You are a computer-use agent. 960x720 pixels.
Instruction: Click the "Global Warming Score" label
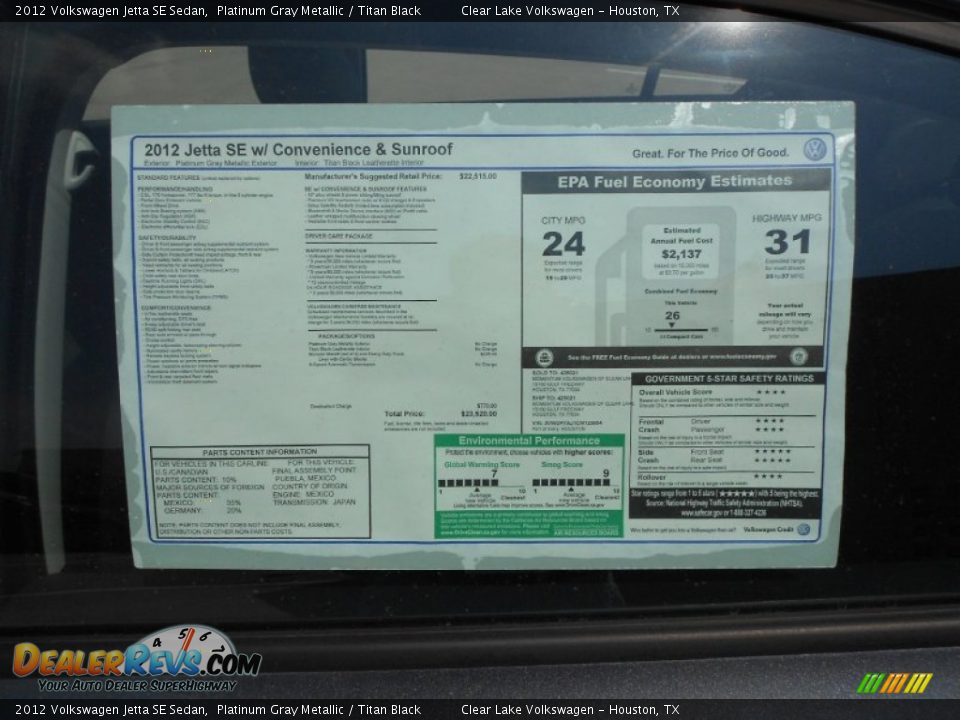click(x=482, y=465)
